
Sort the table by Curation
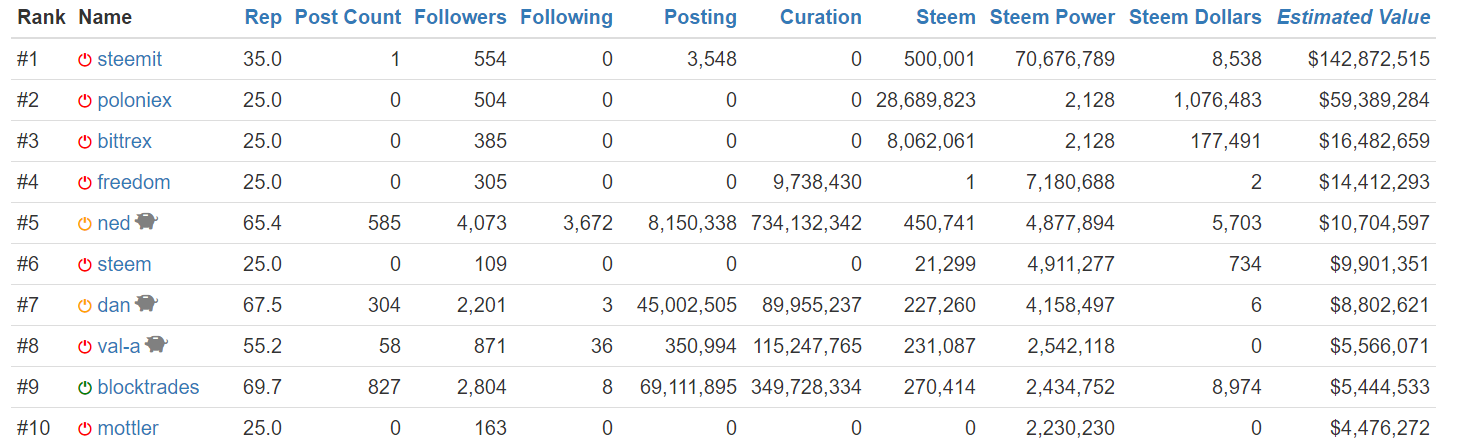click(x=820, y=17)
